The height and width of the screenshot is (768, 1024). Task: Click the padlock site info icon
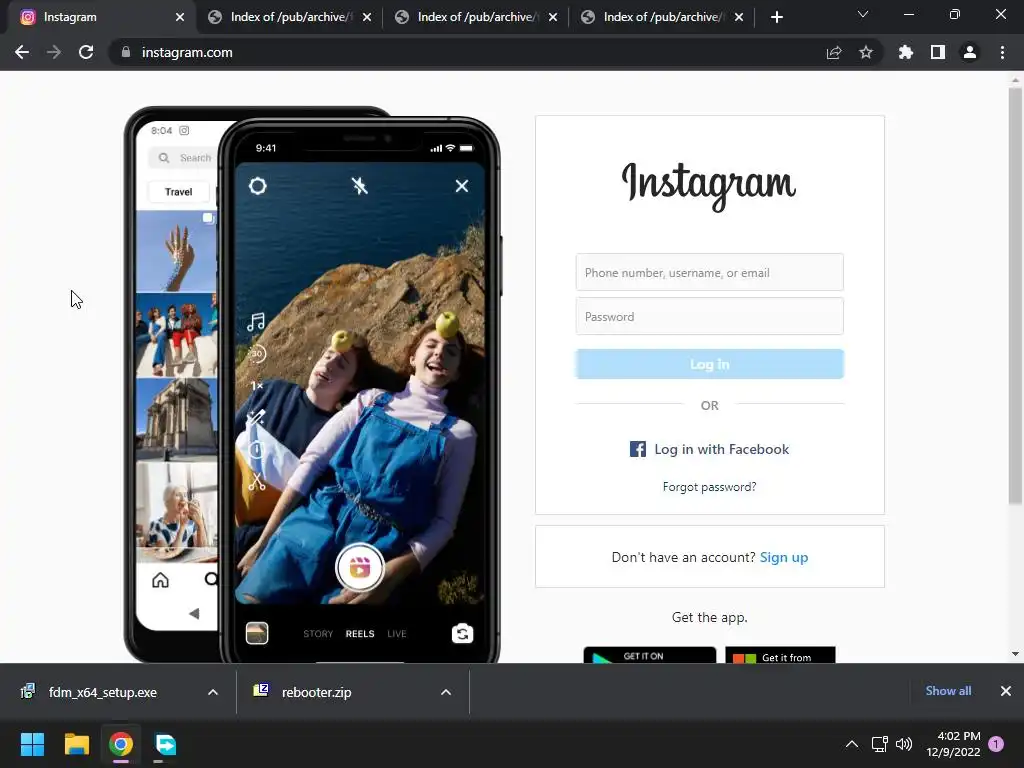(x=126, y=52)
